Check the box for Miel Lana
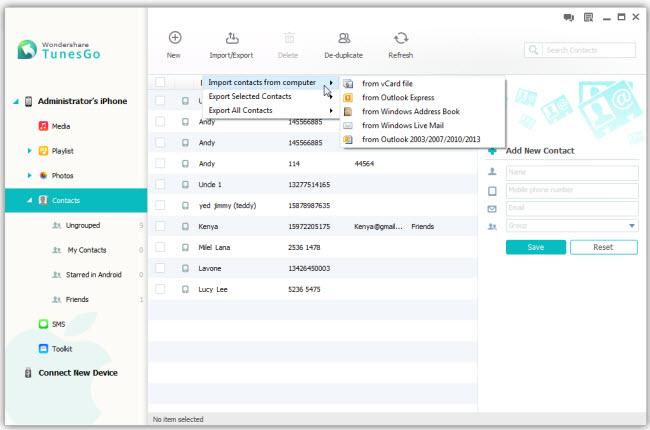 160,247
